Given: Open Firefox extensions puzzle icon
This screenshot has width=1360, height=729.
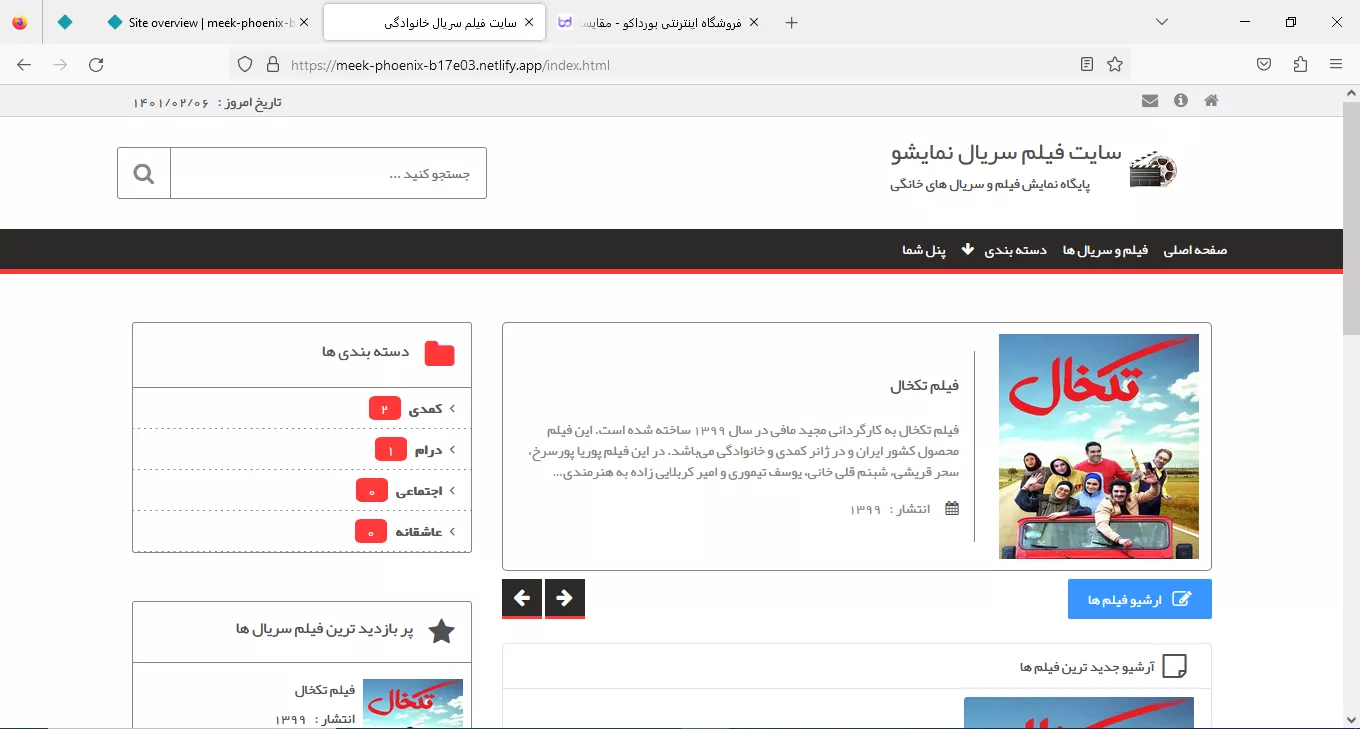Looking at the screenshot, I should tap(1300, 65).
